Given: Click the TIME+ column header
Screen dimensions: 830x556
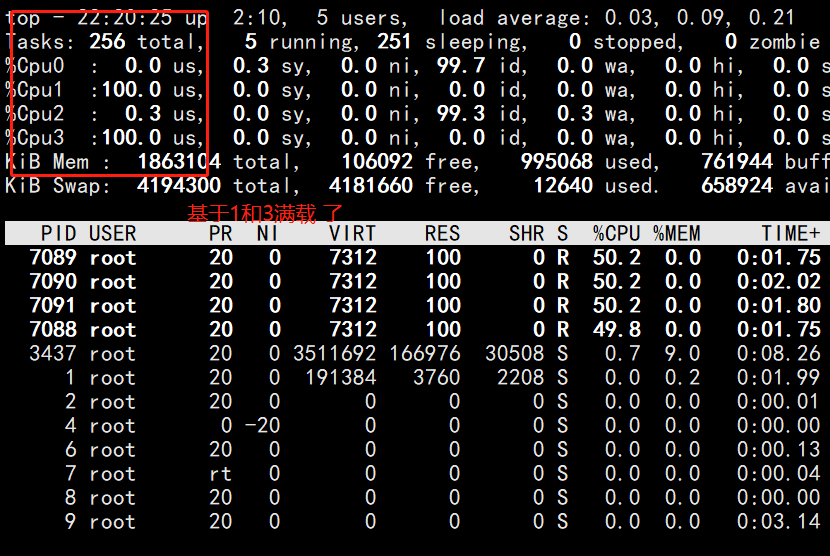Looking at the screenshot, I should tap(790, 233).
